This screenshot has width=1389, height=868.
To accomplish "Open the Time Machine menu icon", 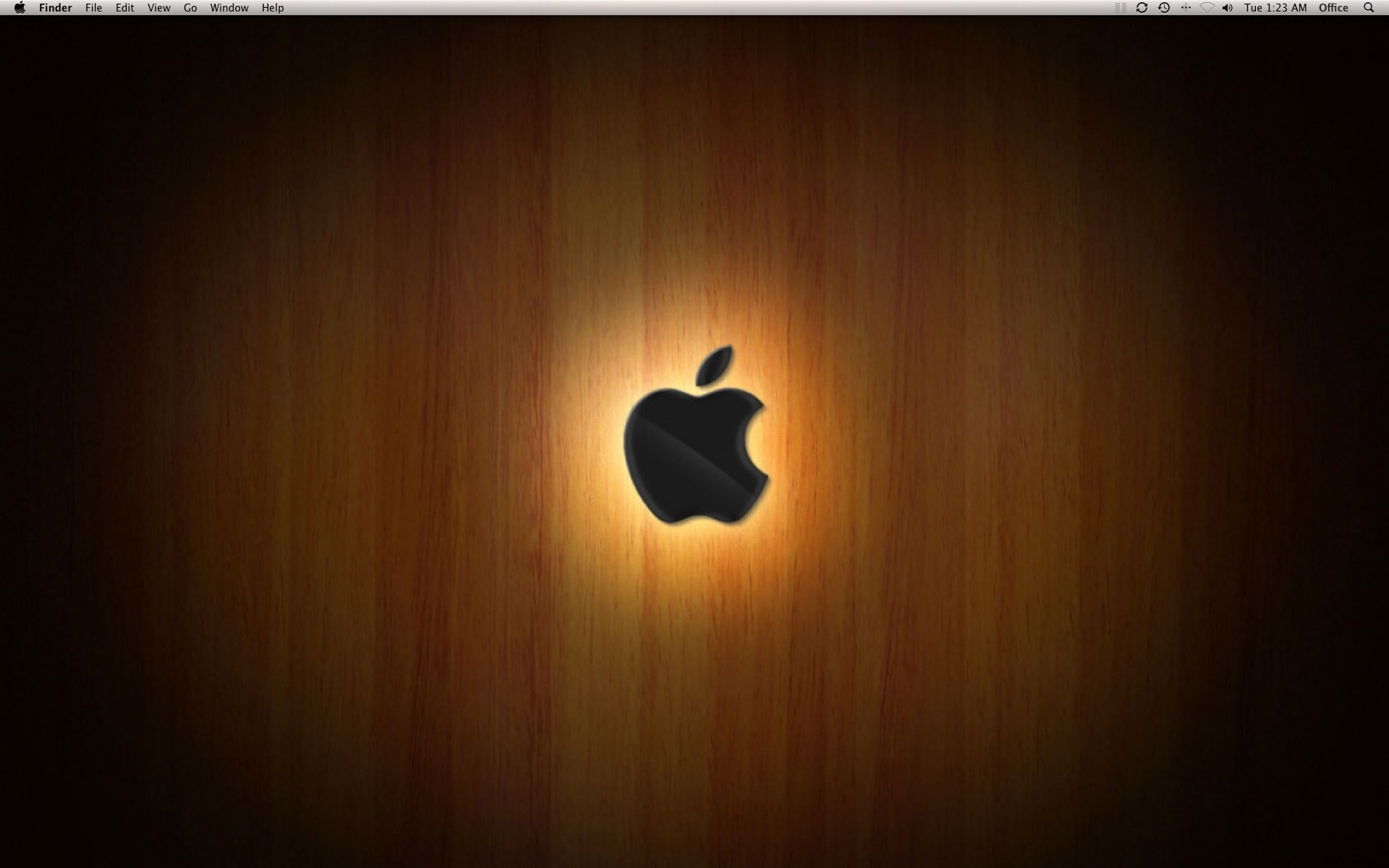I will click(x=1163, y=8).
